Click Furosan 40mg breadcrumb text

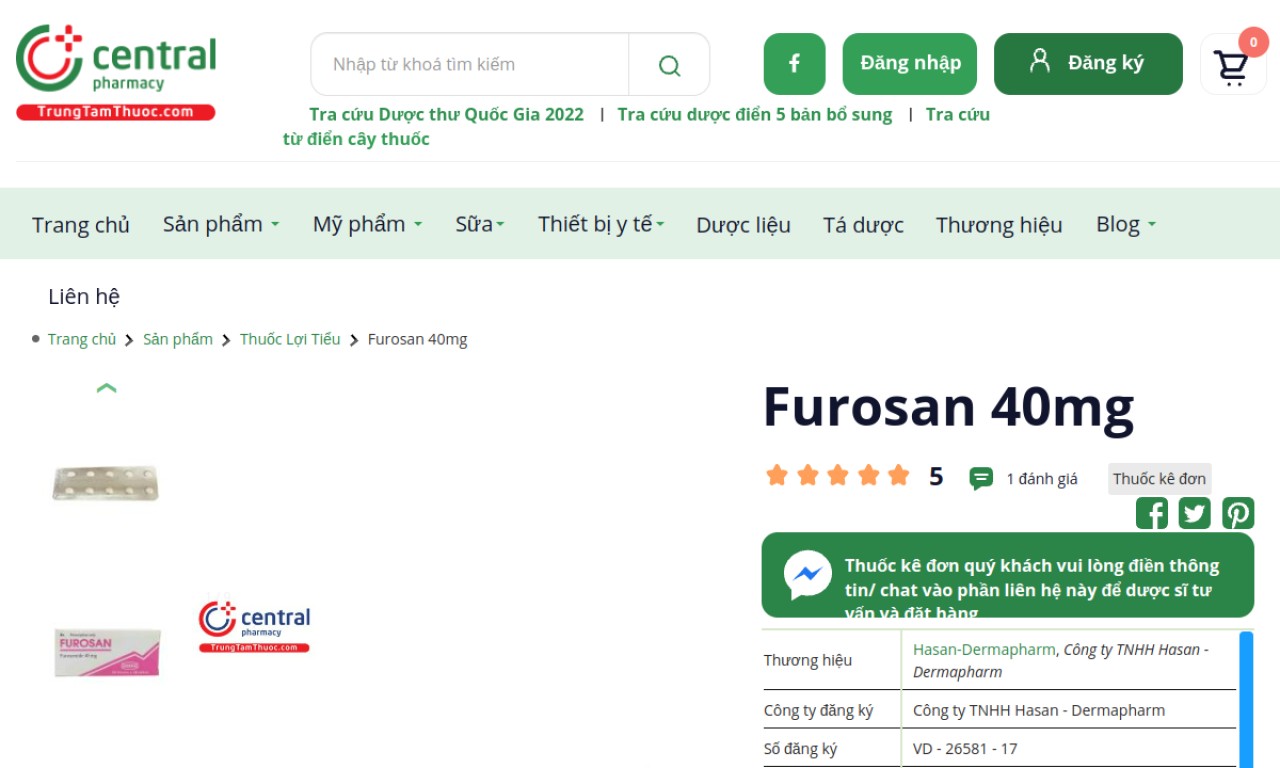[x=417, y=339]
